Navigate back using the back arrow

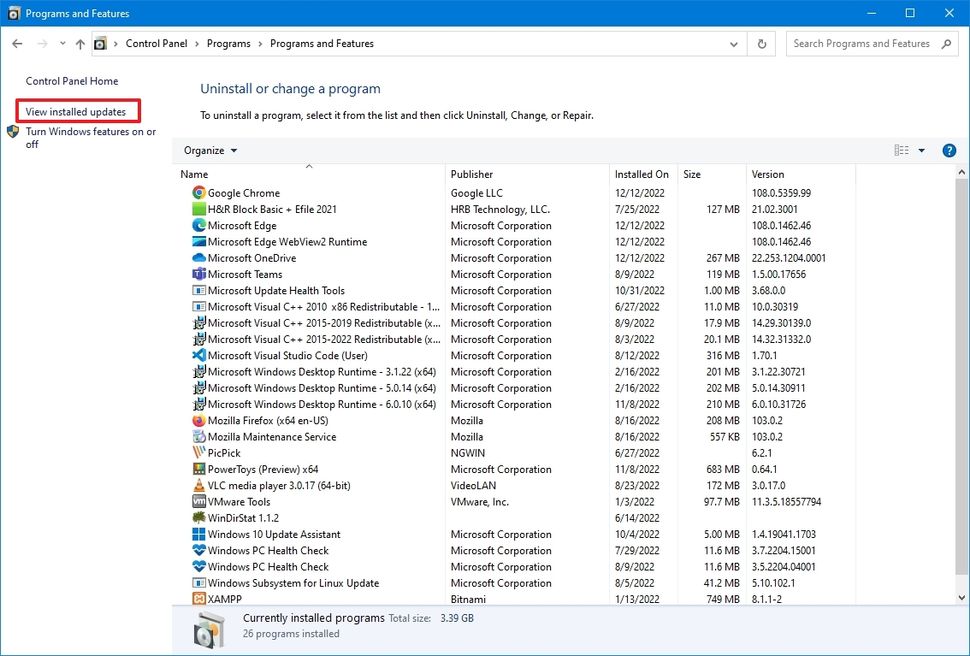coord(17,43)
